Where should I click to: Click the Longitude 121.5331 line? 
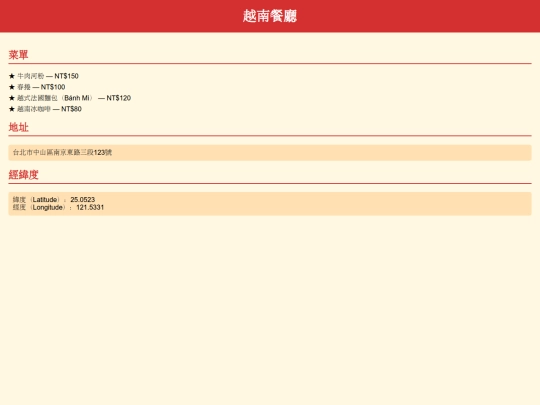coord(58,207)
